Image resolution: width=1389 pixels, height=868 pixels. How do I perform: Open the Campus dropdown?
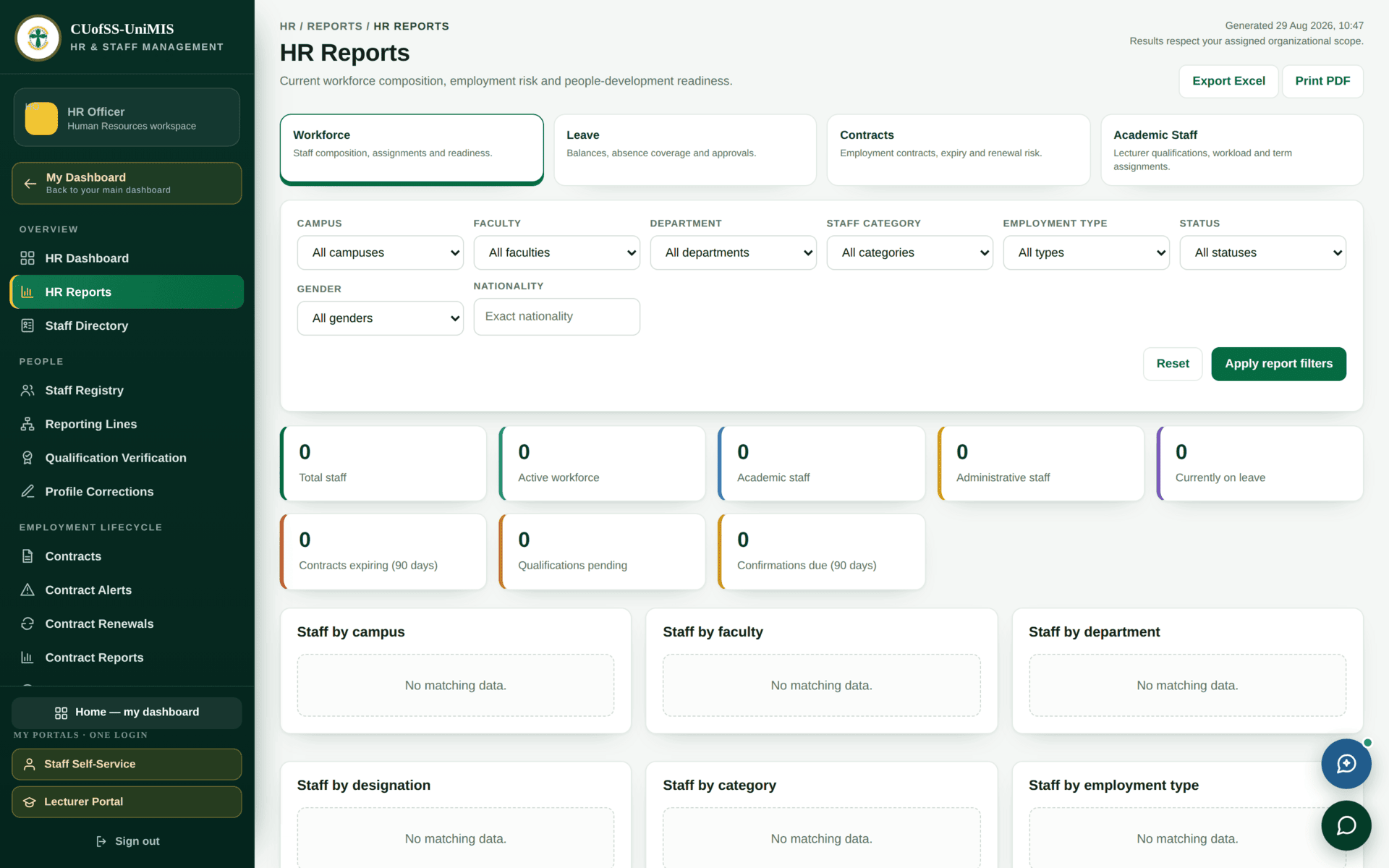(381, 253)
